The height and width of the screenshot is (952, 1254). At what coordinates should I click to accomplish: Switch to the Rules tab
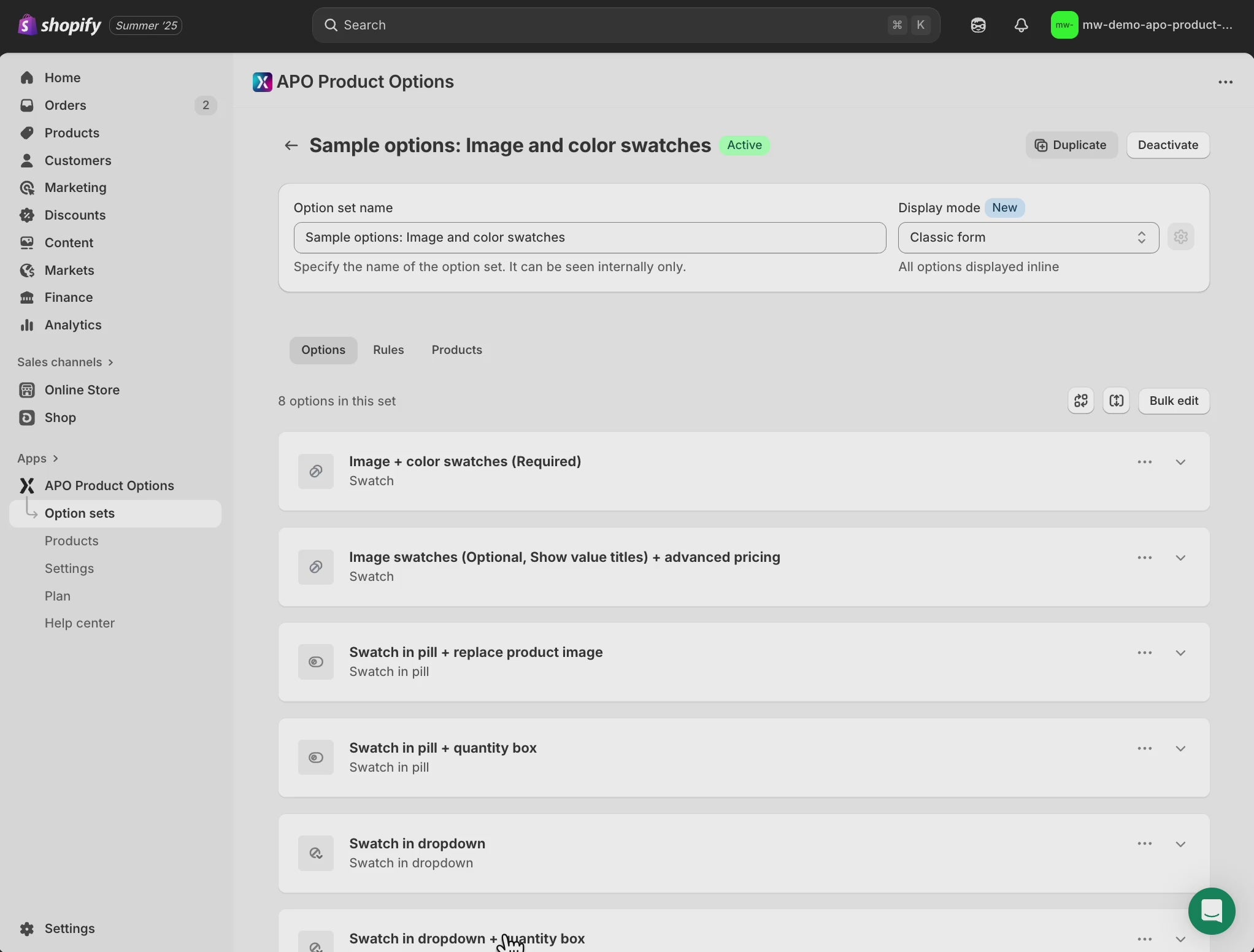click(x=388, y=350)
